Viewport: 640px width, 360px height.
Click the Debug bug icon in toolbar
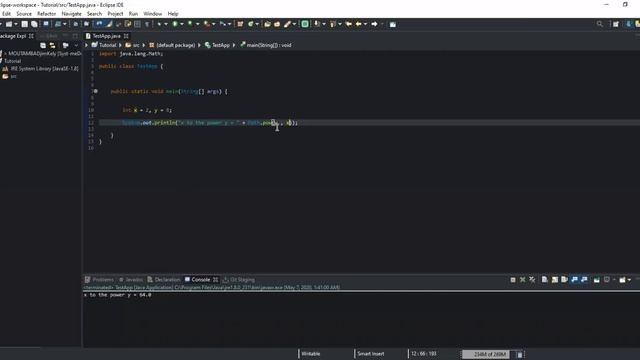[x=159, y=24]
